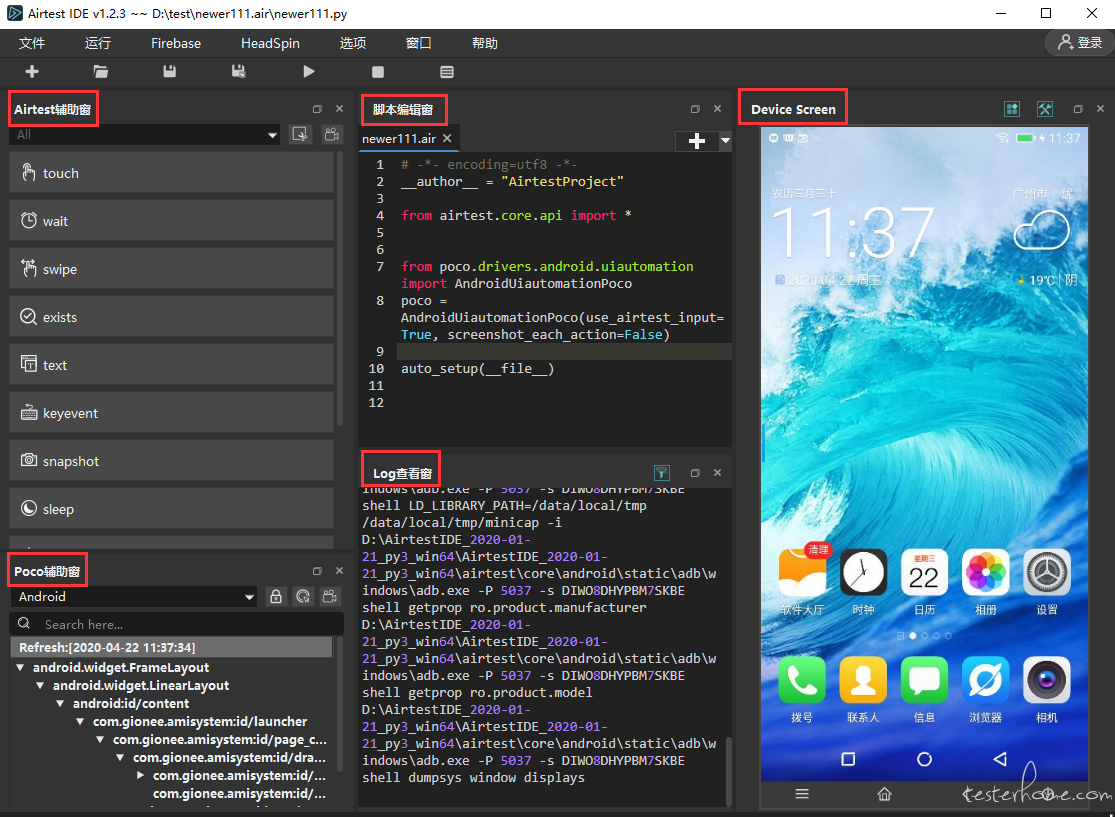The width and height of the screenshot is (1115, 817).
Task: Click the 登录 login button
Action: click(x=1079, y=43)
